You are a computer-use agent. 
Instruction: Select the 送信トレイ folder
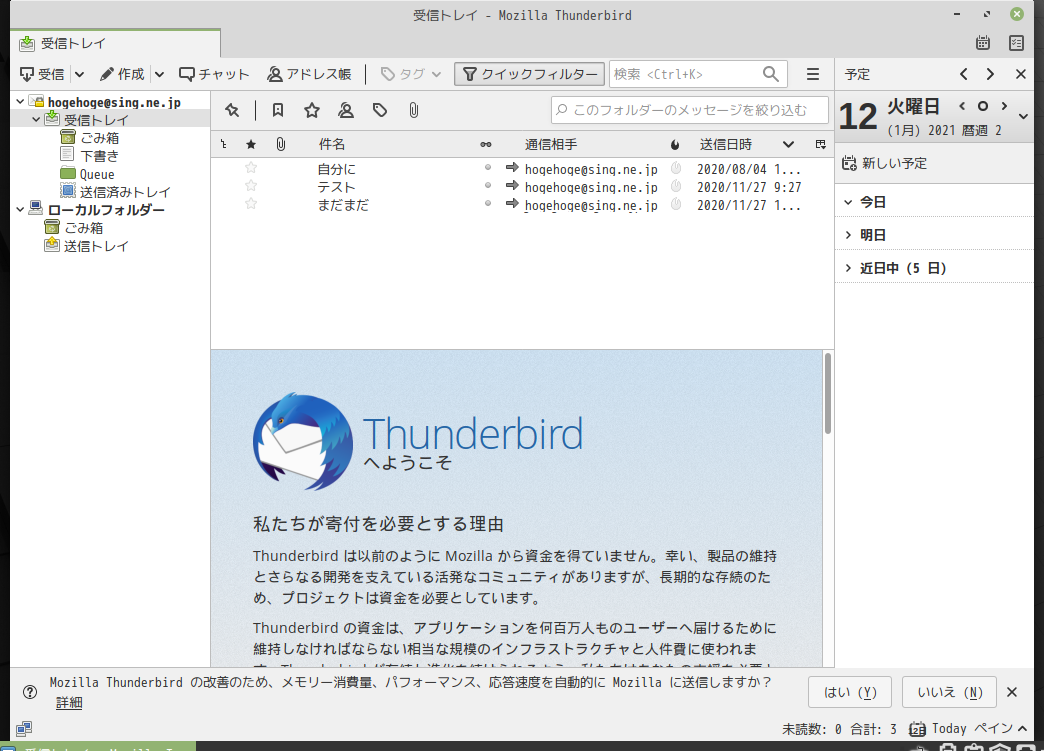(x=87, y=246)
